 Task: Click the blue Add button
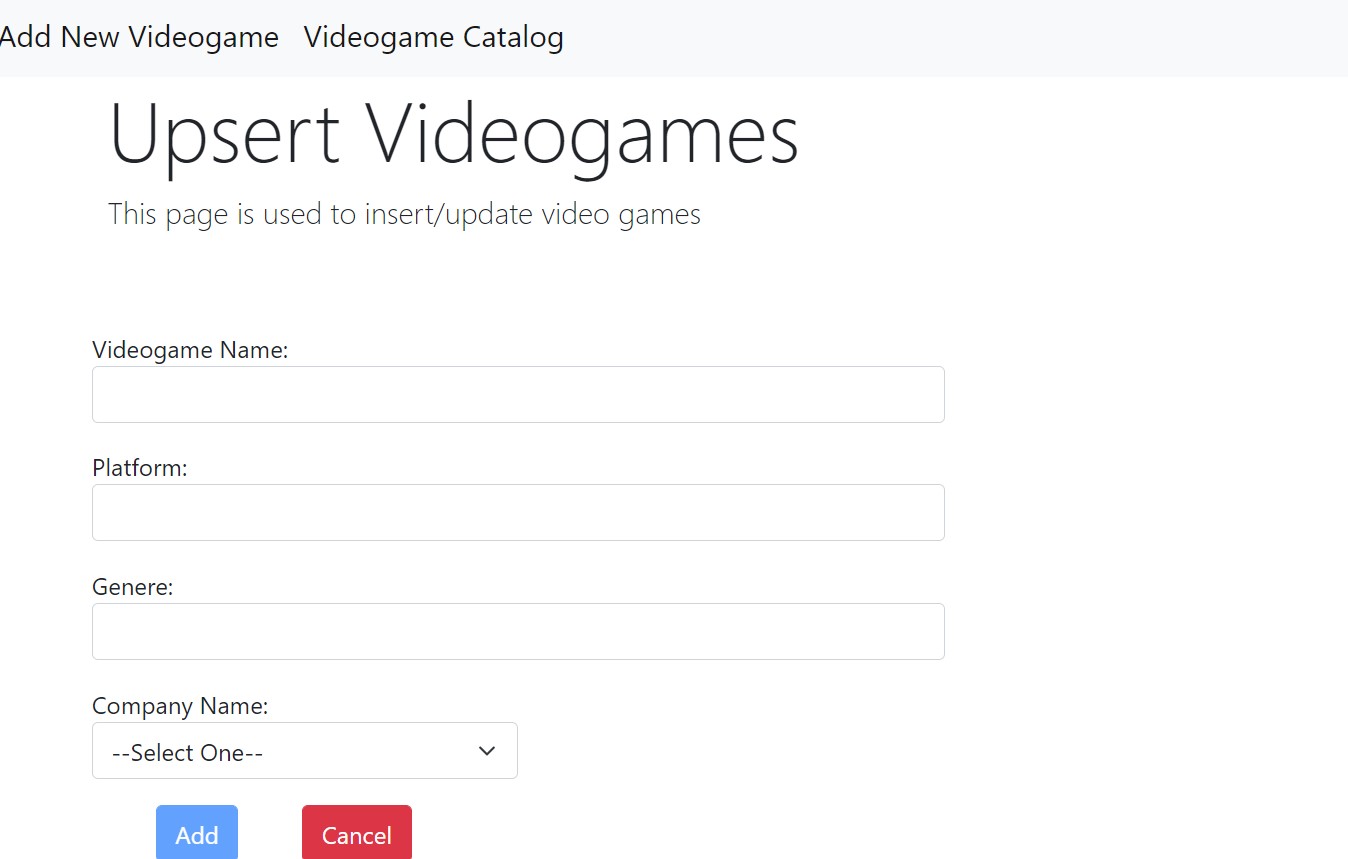[197, 832]
